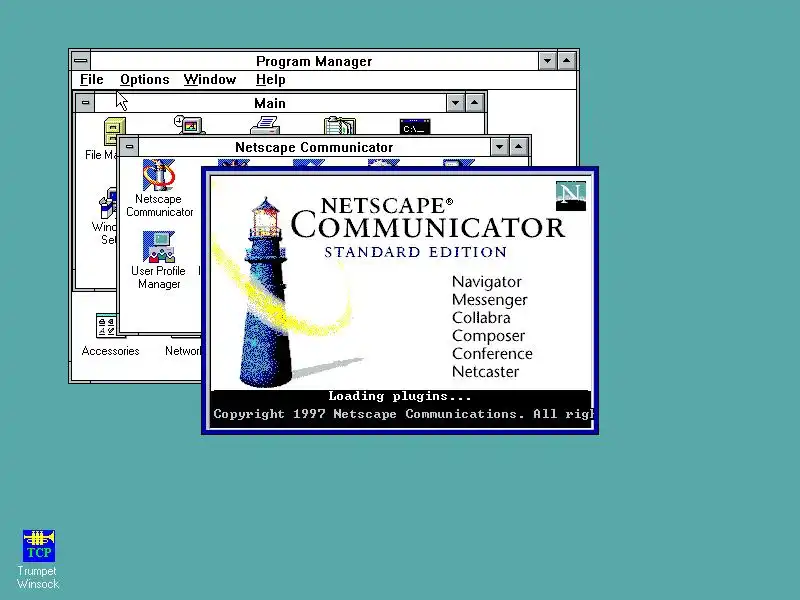The image size is (800, 600).
Task: Maximize the Netscape Communicator group window
Action: [x=518, y=147]
